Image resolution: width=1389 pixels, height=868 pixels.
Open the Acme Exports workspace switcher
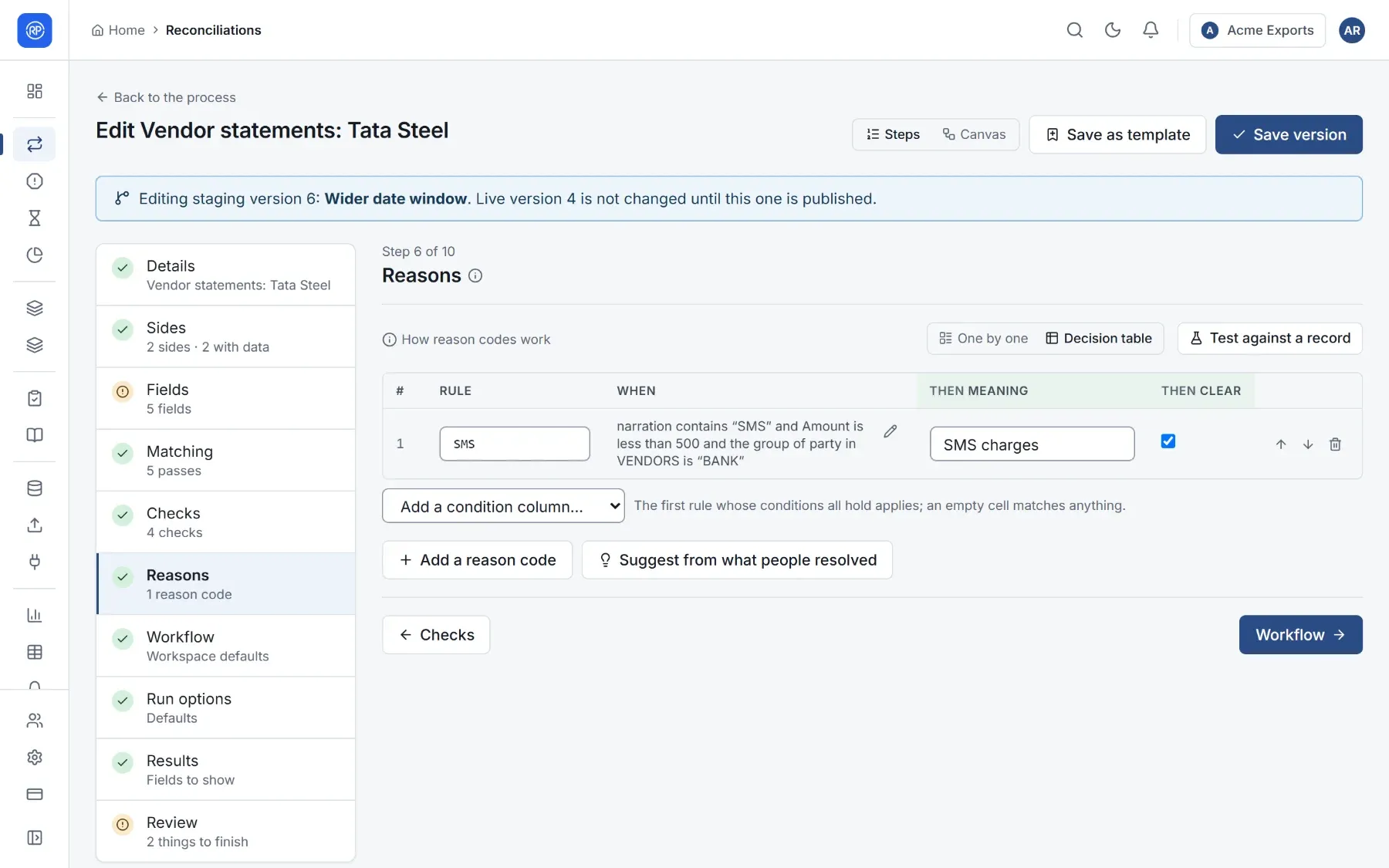(x=1257, y=30)
